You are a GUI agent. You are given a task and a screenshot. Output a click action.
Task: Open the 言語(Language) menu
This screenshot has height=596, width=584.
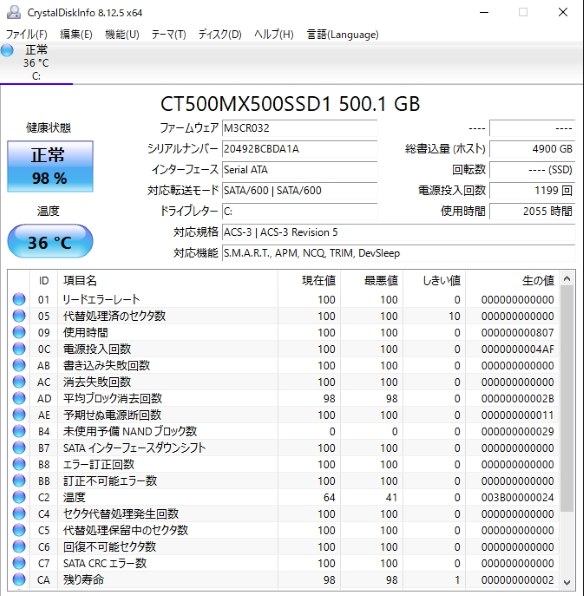pyautogui.click(x=343, y=34)
